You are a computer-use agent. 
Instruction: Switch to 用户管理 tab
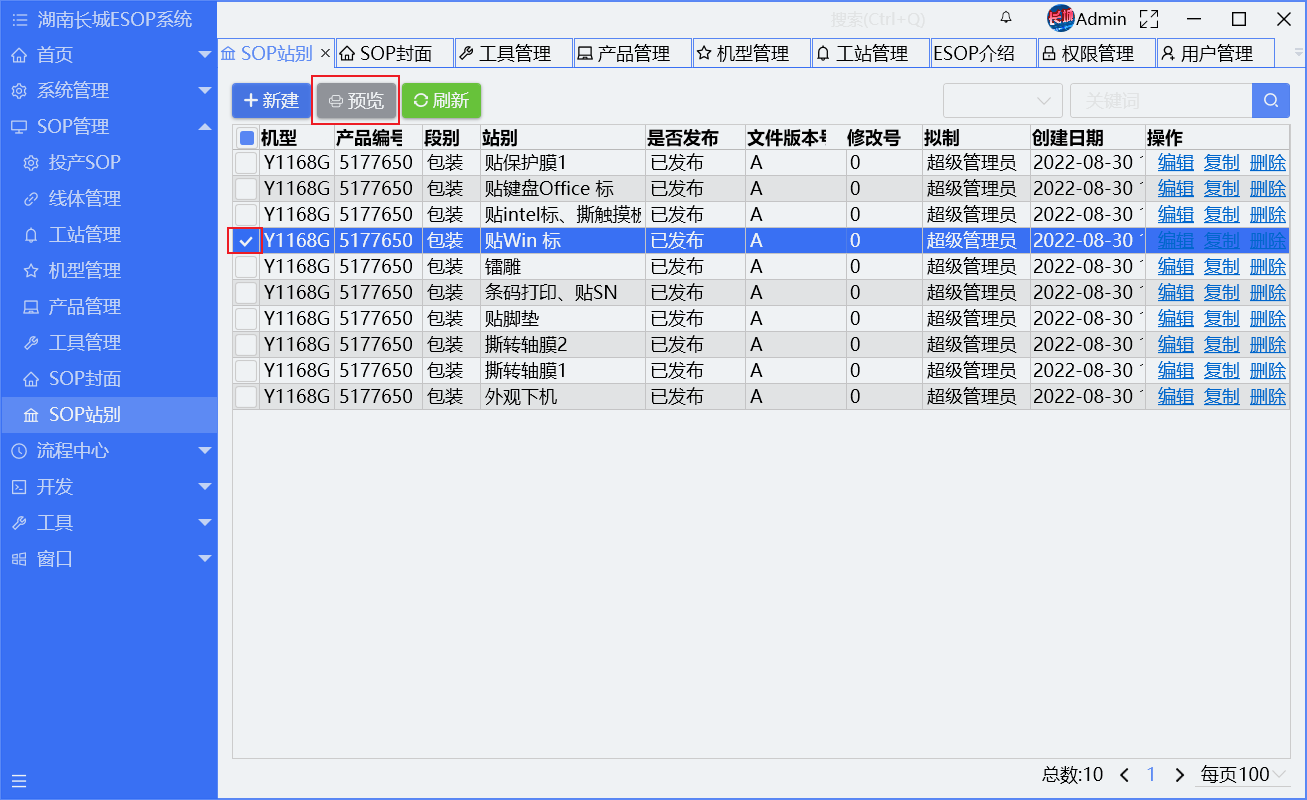[1216, 53]
